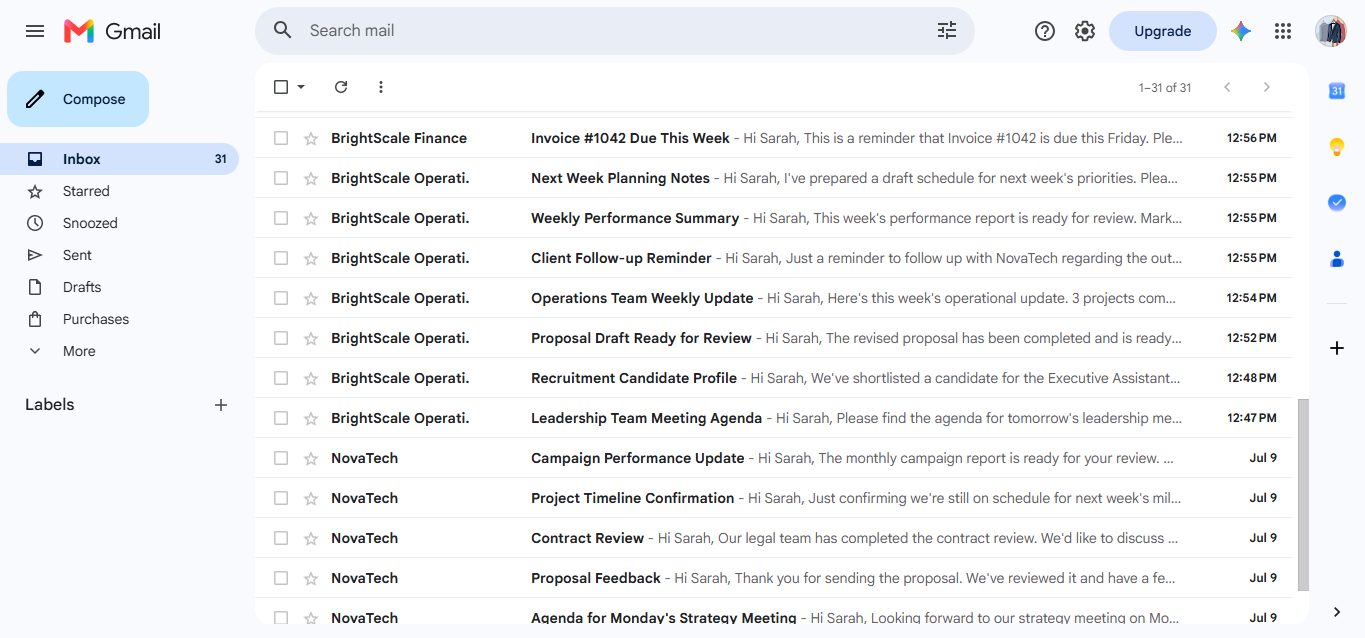The width and height of the screenshot is (1365, 638).
Task: Open the Snoozed folder
Action: click(x=119, y=223)
